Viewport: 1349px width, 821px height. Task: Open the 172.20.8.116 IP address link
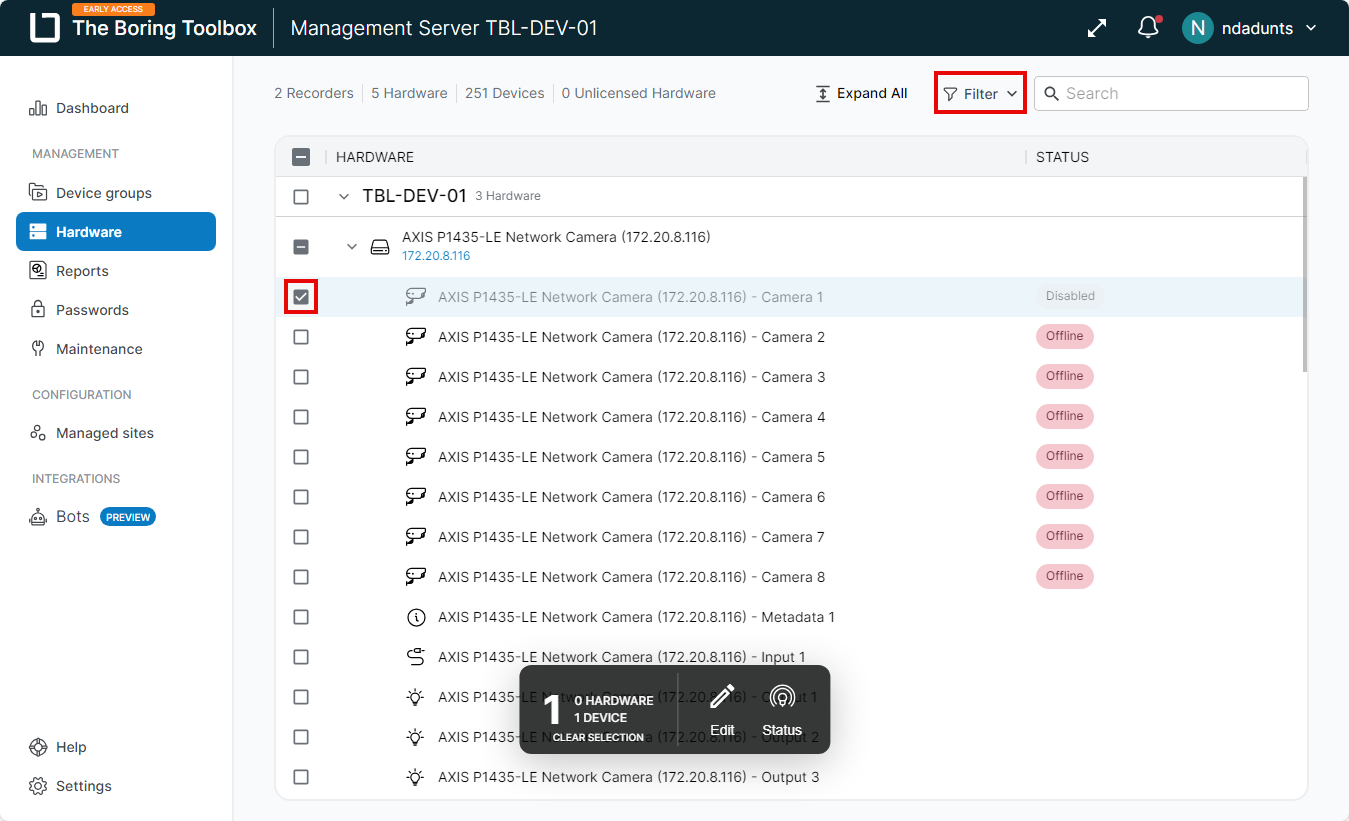point(436,256)
